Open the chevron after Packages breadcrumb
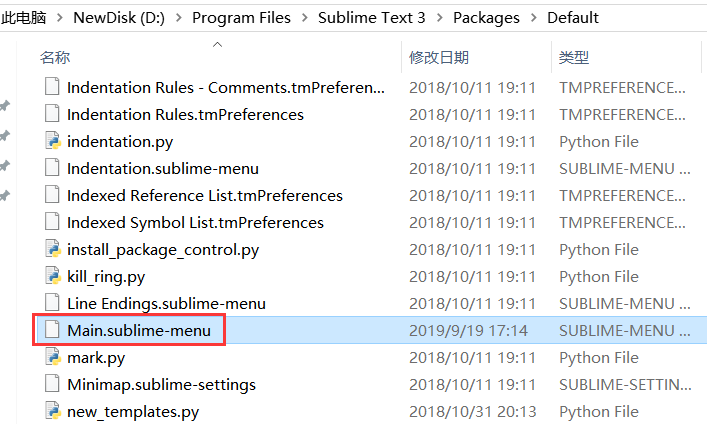The height and width of the screenshot is (424, 707). 534,18
